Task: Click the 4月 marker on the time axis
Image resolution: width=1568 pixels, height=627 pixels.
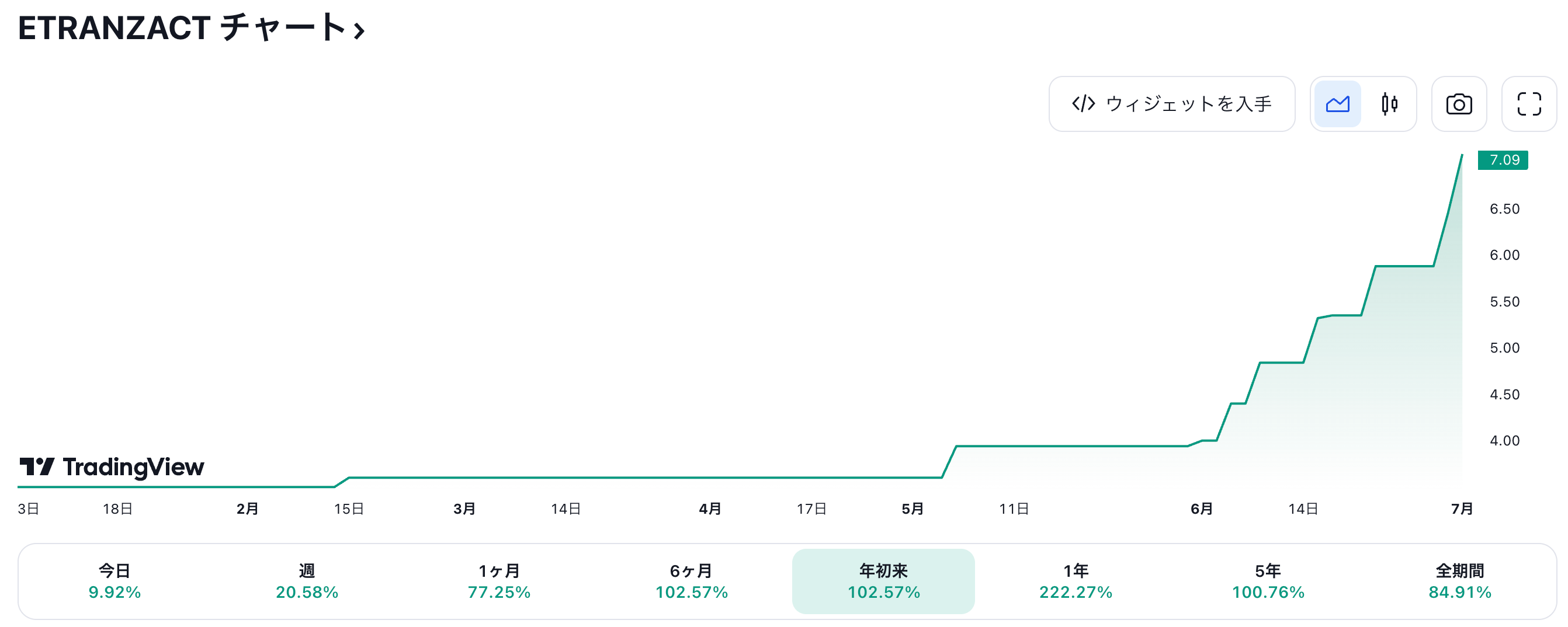Action: click(710, 509)
